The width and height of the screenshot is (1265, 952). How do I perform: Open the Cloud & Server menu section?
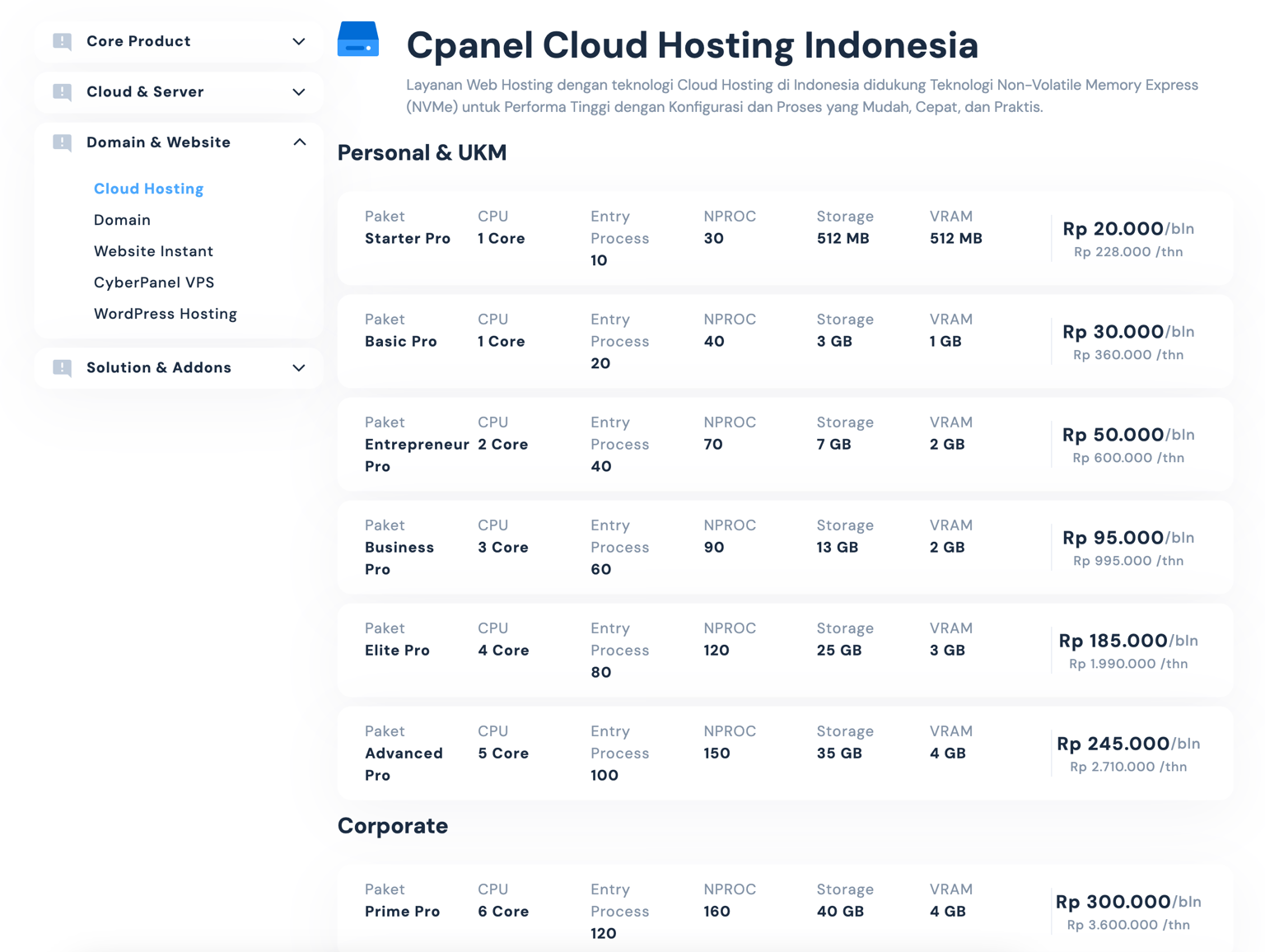pyautogui.click(x=179, y=92)
